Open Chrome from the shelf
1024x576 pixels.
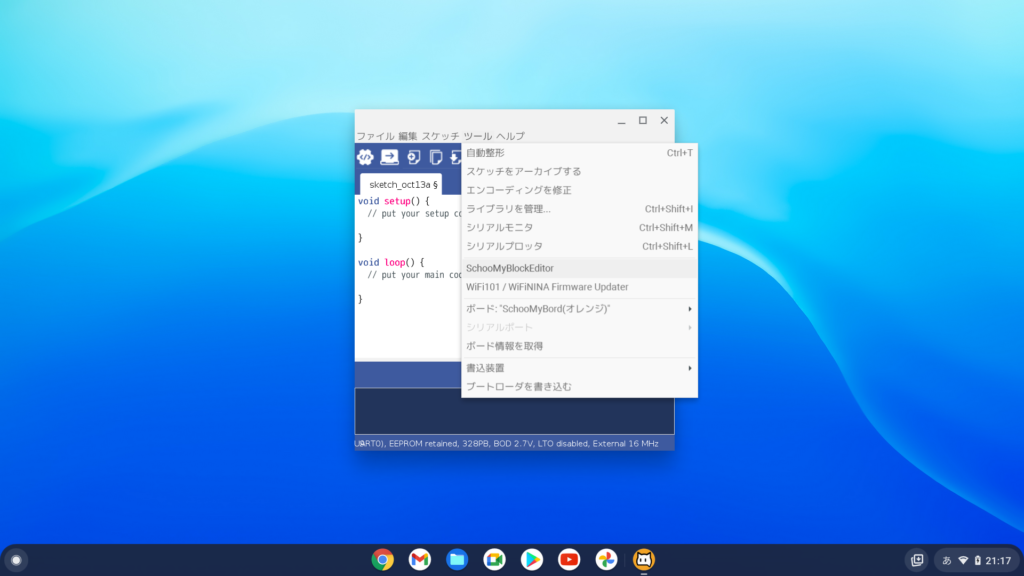(x=383, y=560)
